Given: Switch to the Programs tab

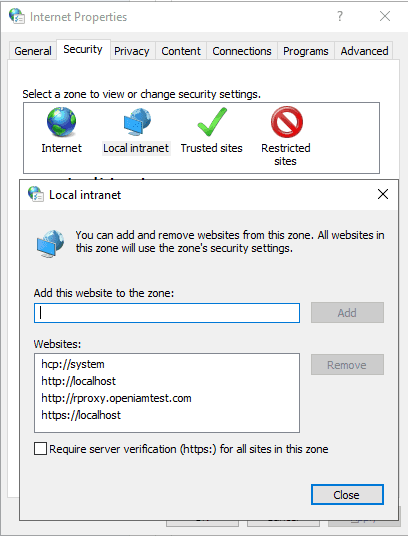Looking at the screenshot, I should coord(305,51).
